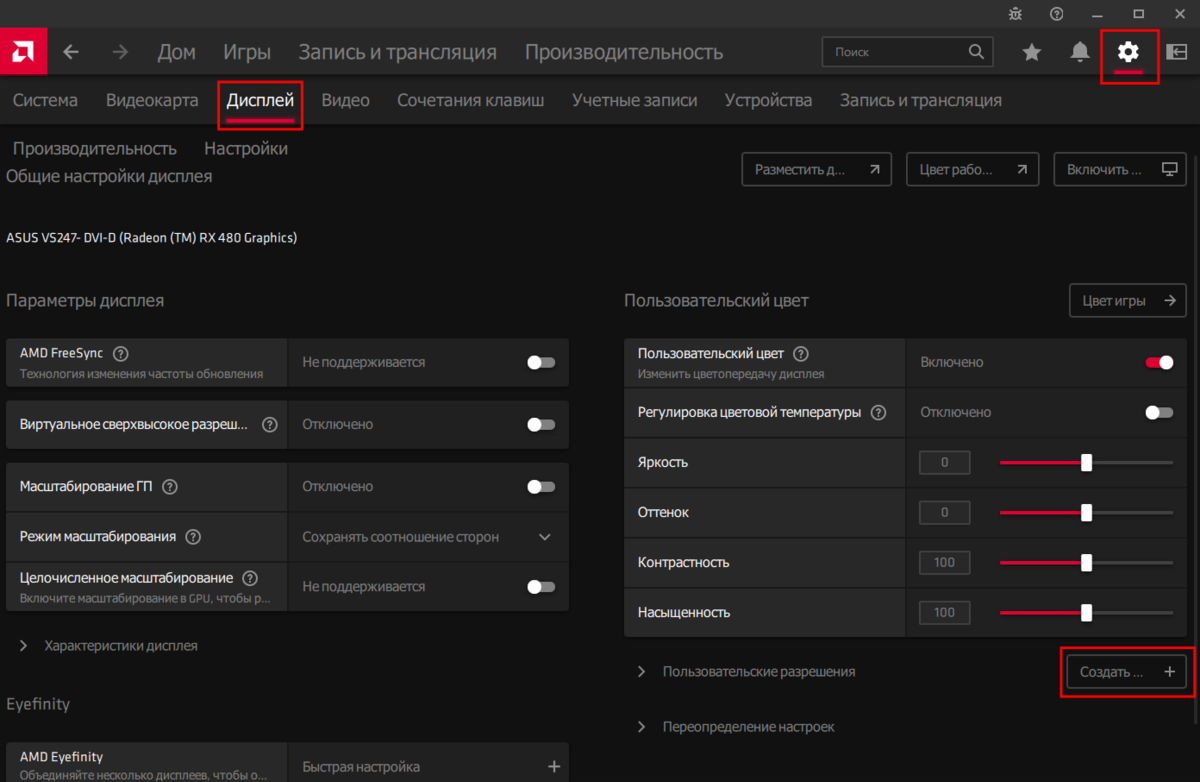Click the Цвет рабо... button
This screenshot has height=782, width=1200.
click(973, 169)
